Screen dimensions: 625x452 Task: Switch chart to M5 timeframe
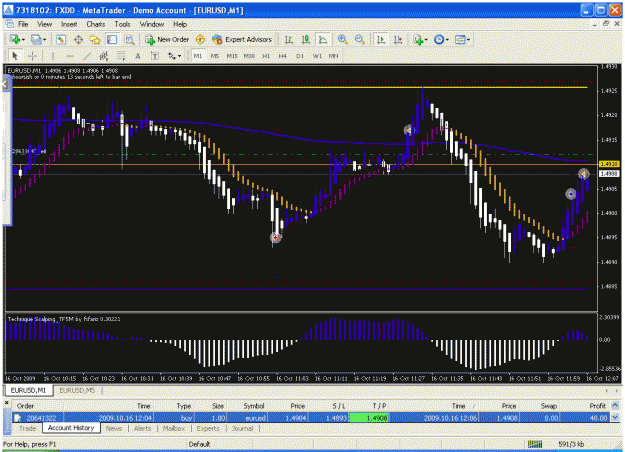[215, 56]
